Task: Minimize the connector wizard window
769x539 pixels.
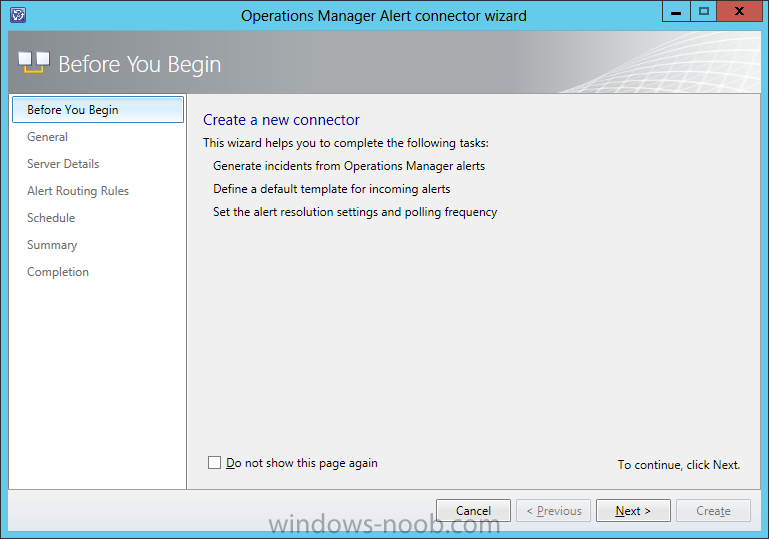Action: pos(676,11)
